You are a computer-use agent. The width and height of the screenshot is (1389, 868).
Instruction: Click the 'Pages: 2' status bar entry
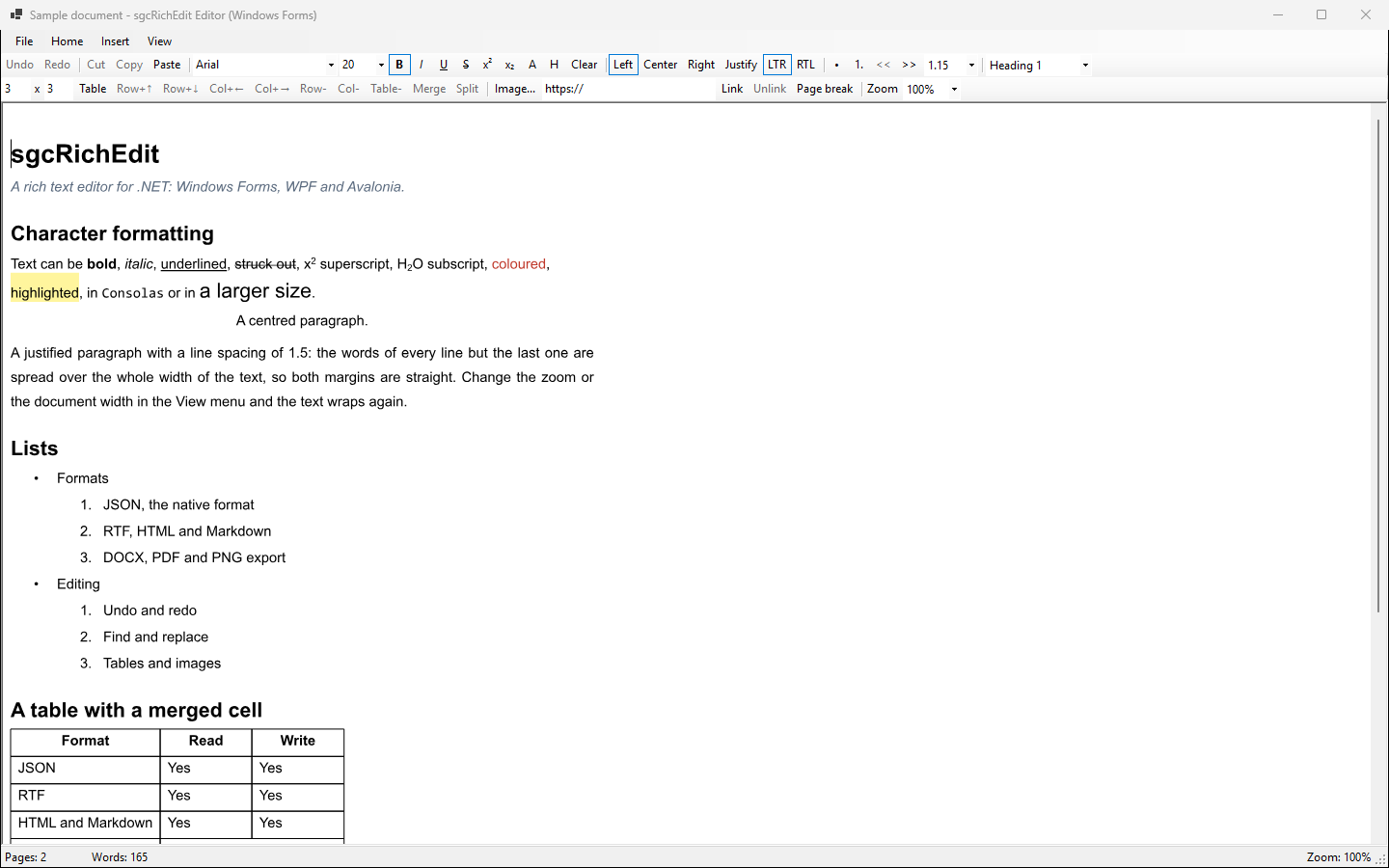click(26, 857)
